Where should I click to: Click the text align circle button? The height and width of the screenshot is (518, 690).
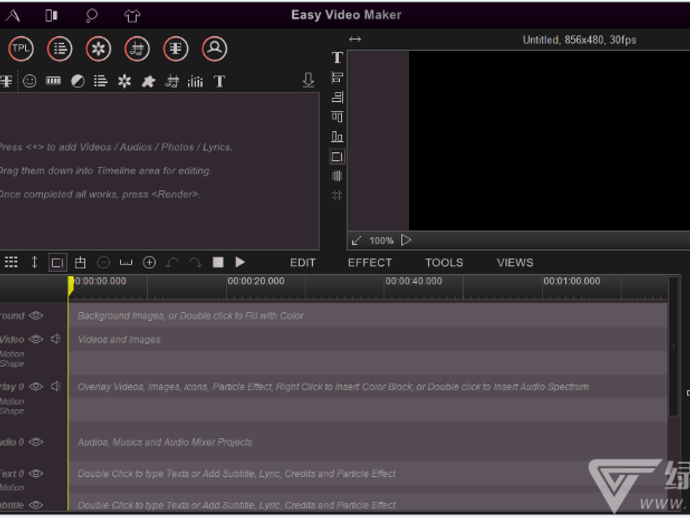click(x=176, y=48)
